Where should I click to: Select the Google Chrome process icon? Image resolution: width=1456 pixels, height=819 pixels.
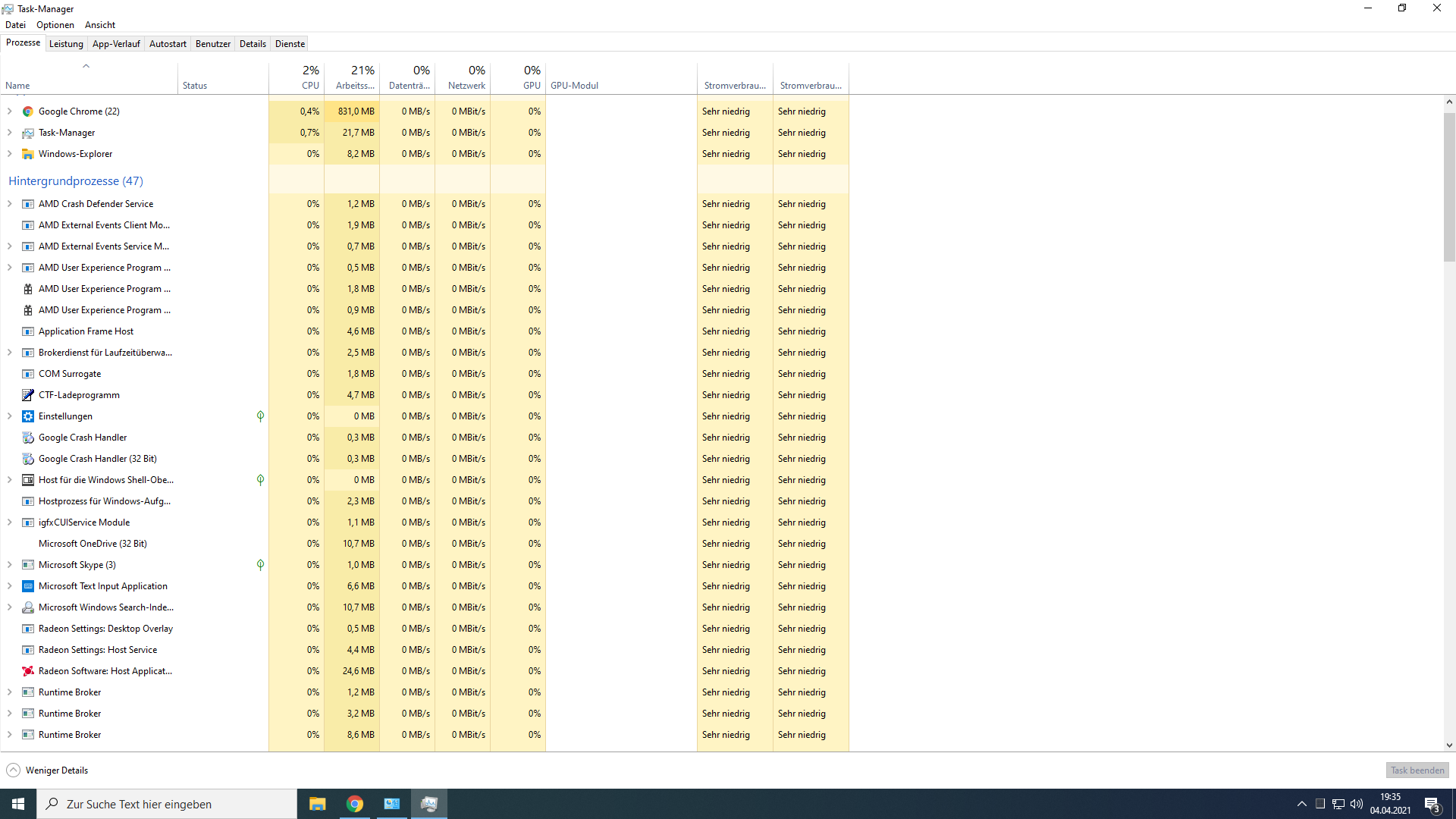click(x=27, y=111)
